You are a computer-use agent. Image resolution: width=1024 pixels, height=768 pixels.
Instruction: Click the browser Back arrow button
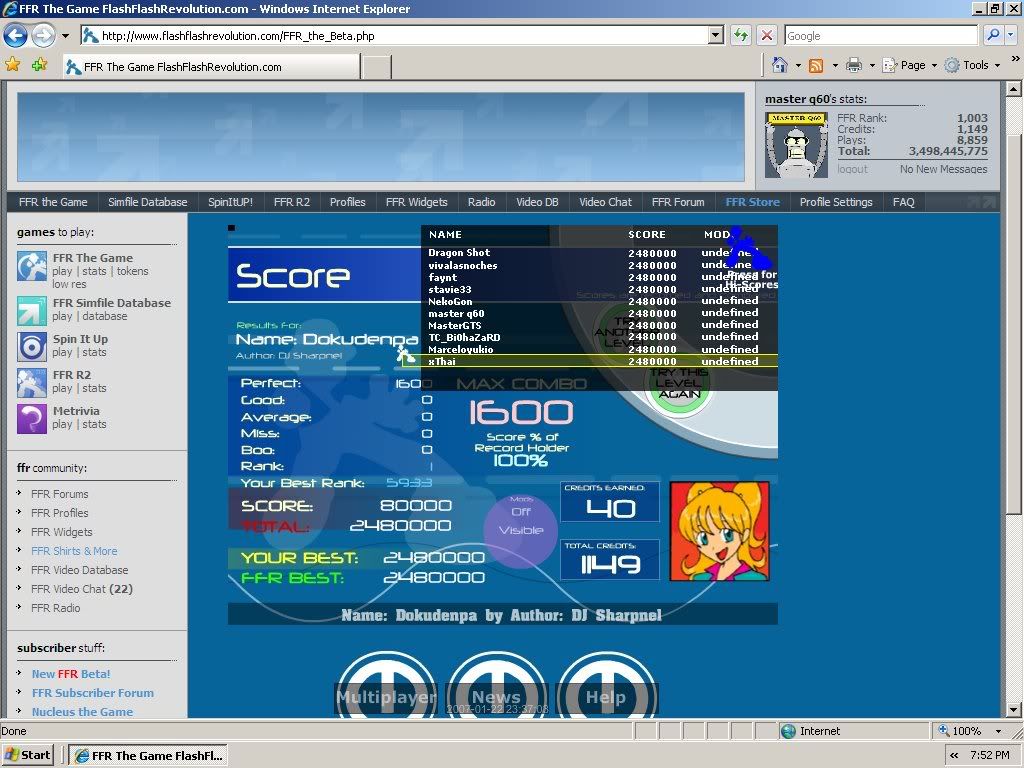point(15,36)
